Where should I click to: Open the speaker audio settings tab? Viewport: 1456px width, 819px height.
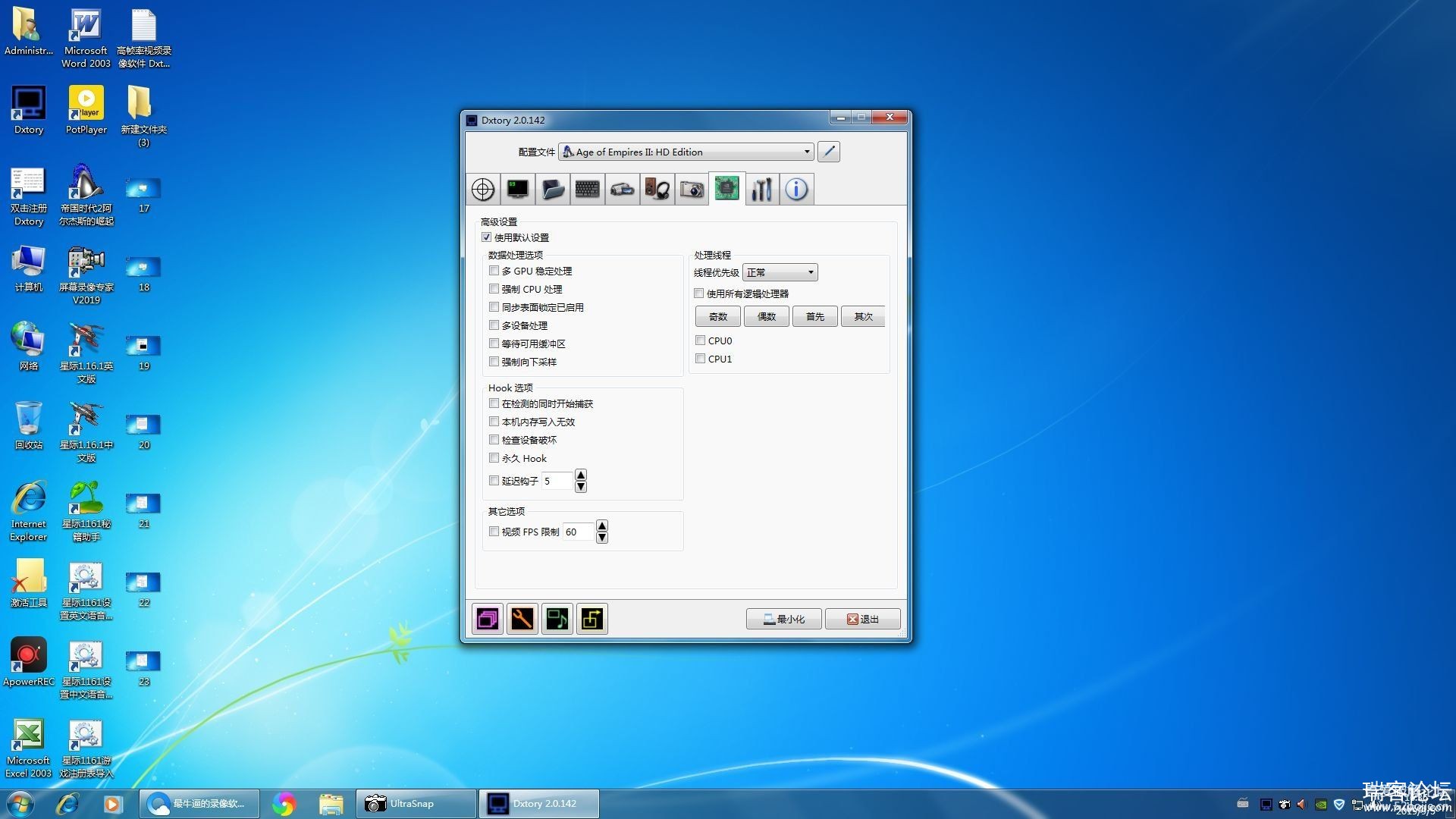[657, 189]
